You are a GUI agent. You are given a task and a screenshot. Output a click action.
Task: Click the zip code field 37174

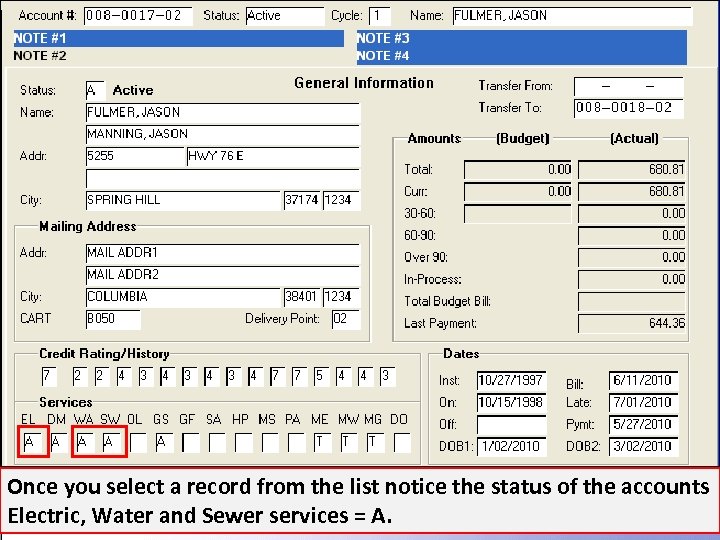(302, 201)
